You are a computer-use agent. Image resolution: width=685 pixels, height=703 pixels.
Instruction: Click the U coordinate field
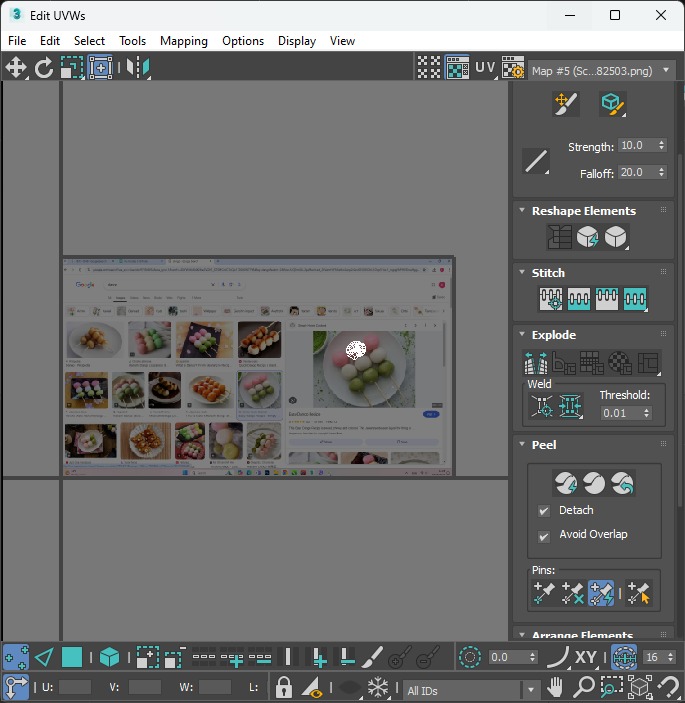(75, 687)
